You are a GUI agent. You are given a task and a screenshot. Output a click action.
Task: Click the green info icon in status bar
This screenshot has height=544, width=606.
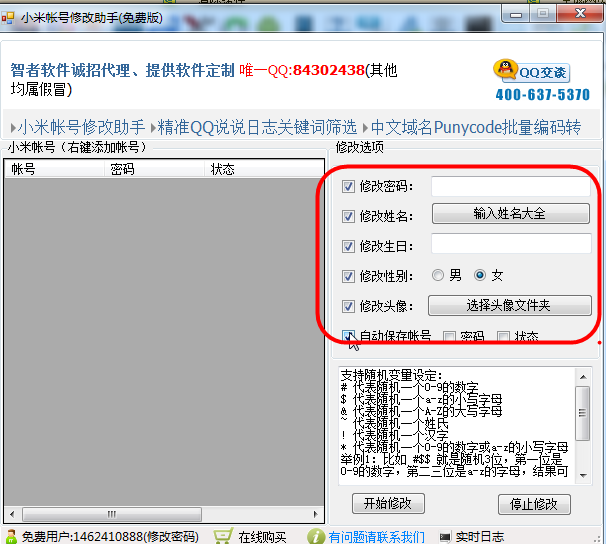316,536
